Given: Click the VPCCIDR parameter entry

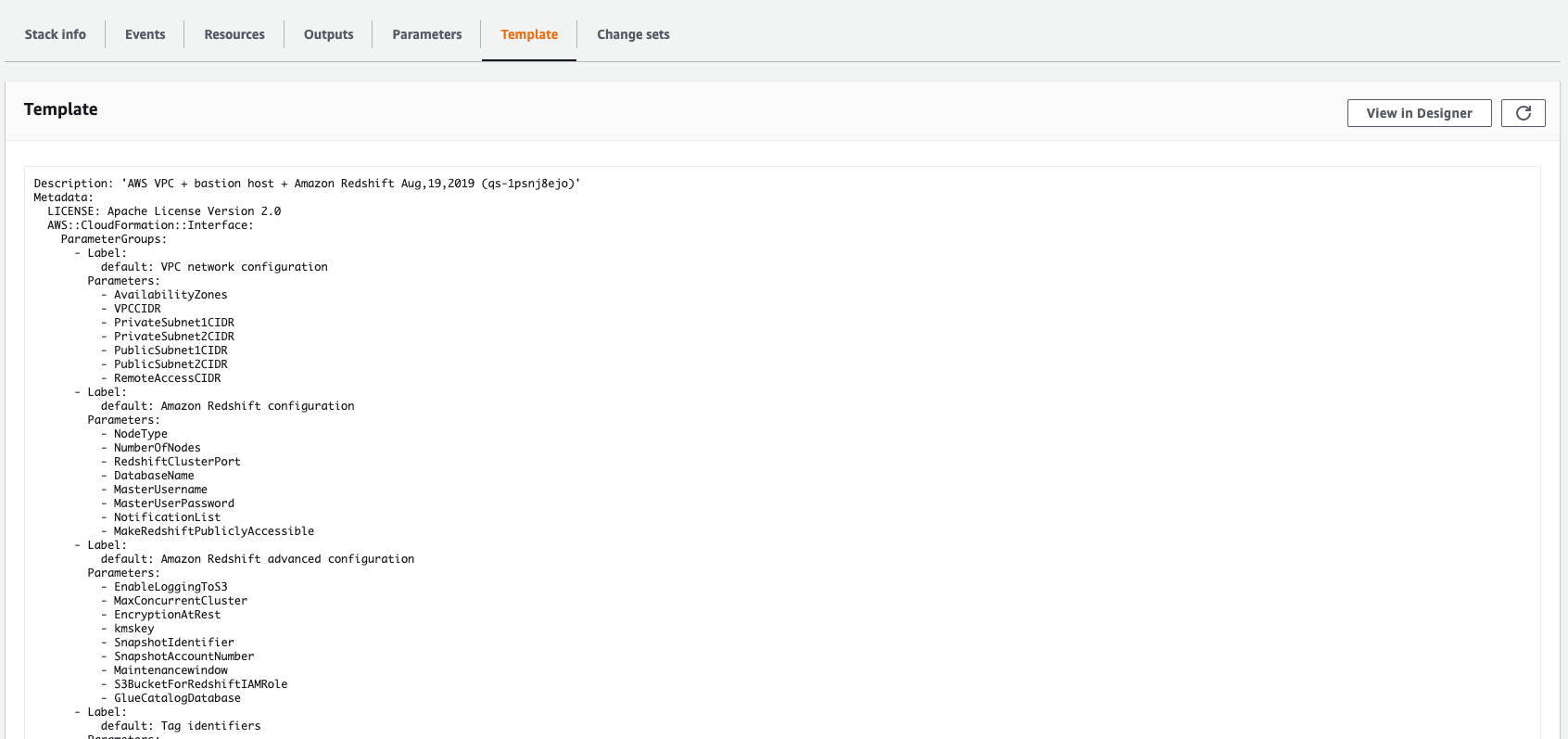Looking at the screenshot, I should (137, 309).
